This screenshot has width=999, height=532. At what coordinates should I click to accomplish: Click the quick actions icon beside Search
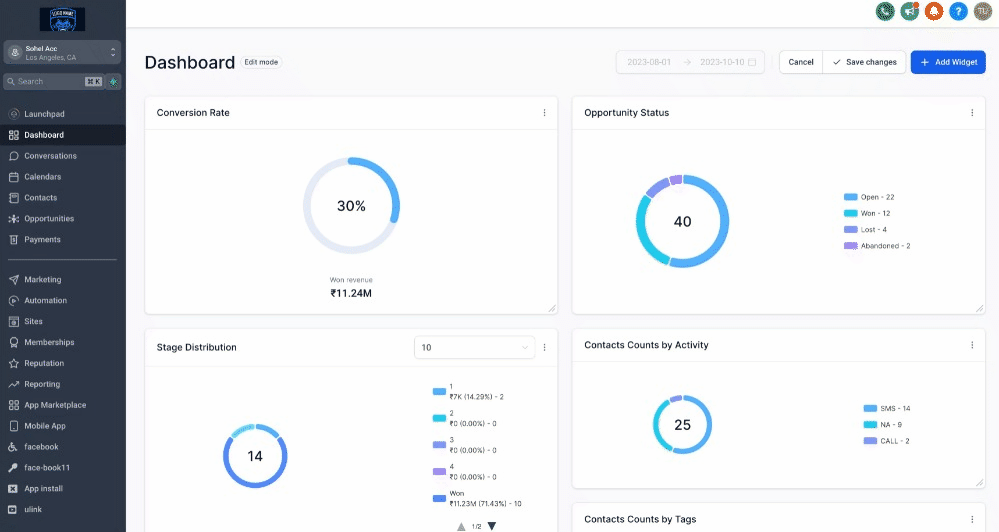(113, 81)
